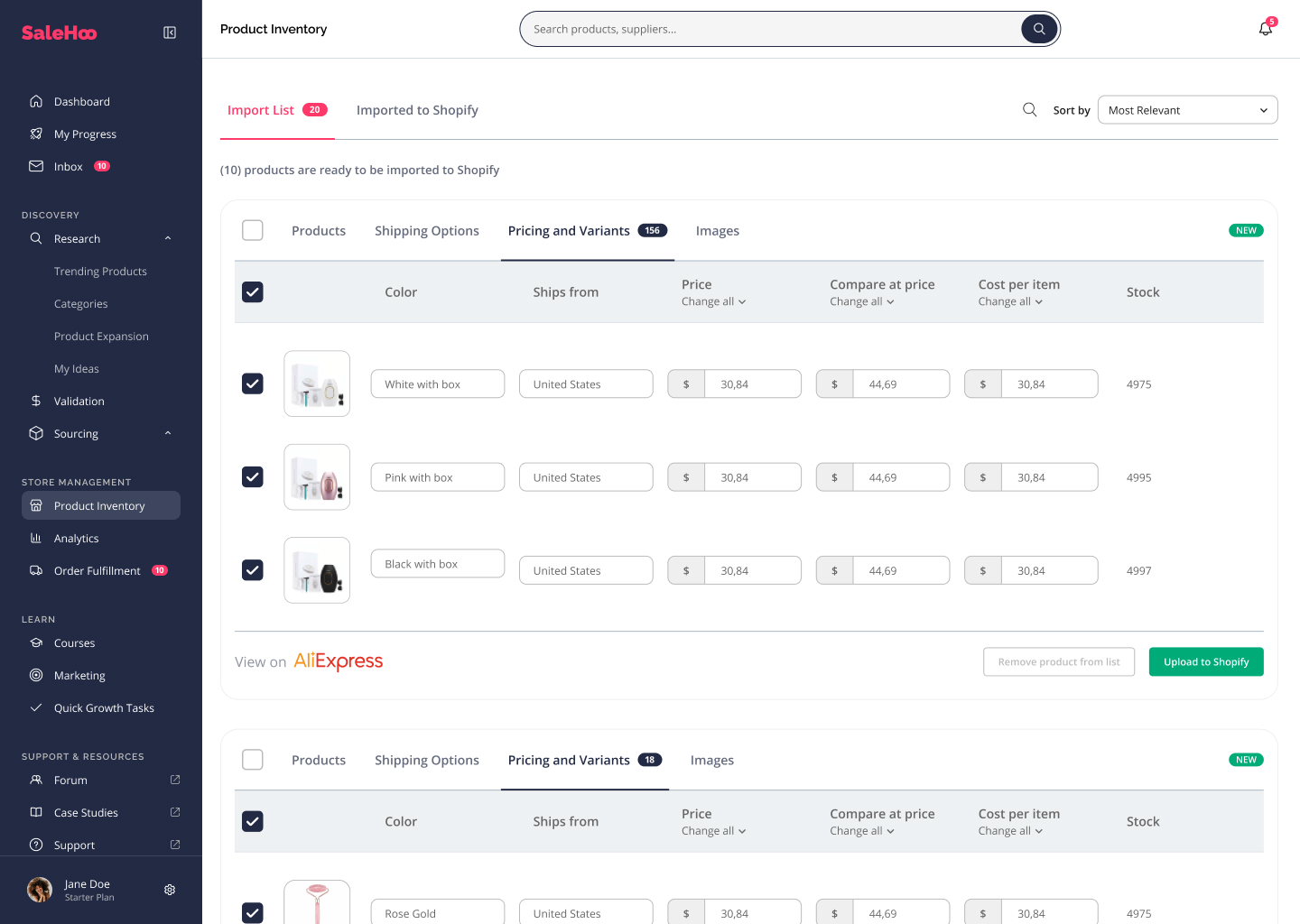Image resolution: width=1300 pixels, height=924 pixels.
Task: Click the Courses graduation cap icon
Action: point(36,642)
